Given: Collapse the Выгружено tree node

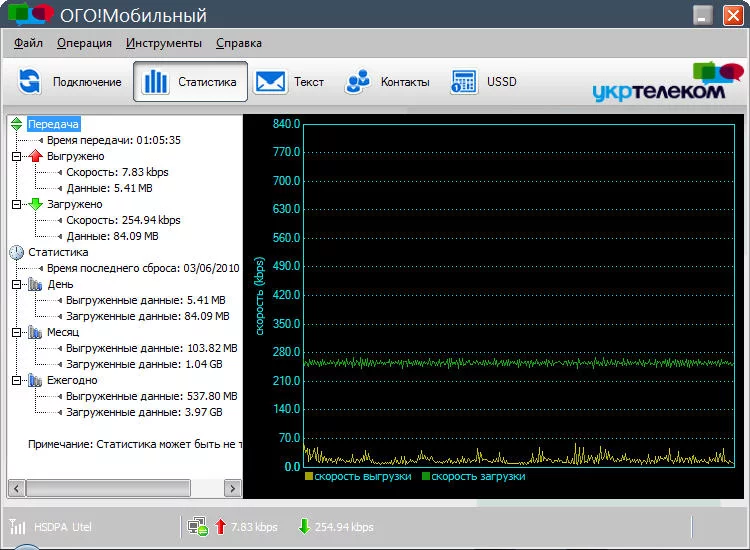Looking at the screenshot, I should click(x=16, y=156).
